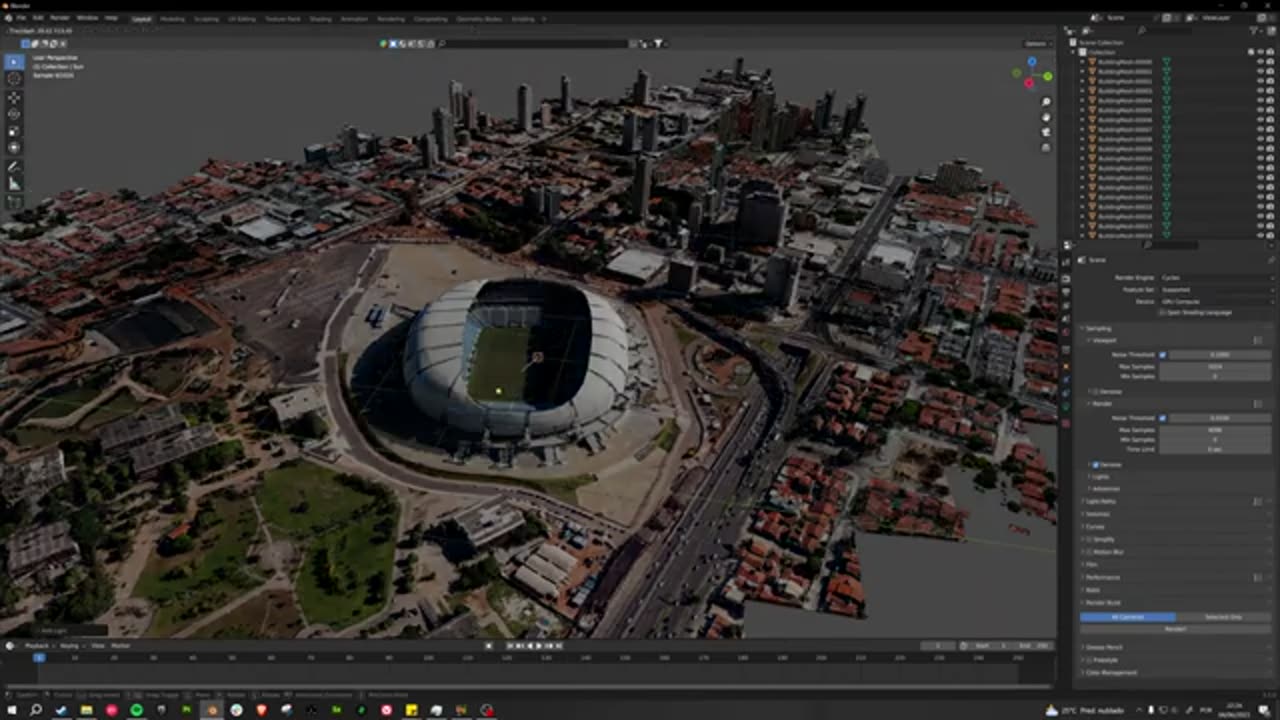
Task: Toggle Open Shading Language checkbox
Action: [1163, 313]
